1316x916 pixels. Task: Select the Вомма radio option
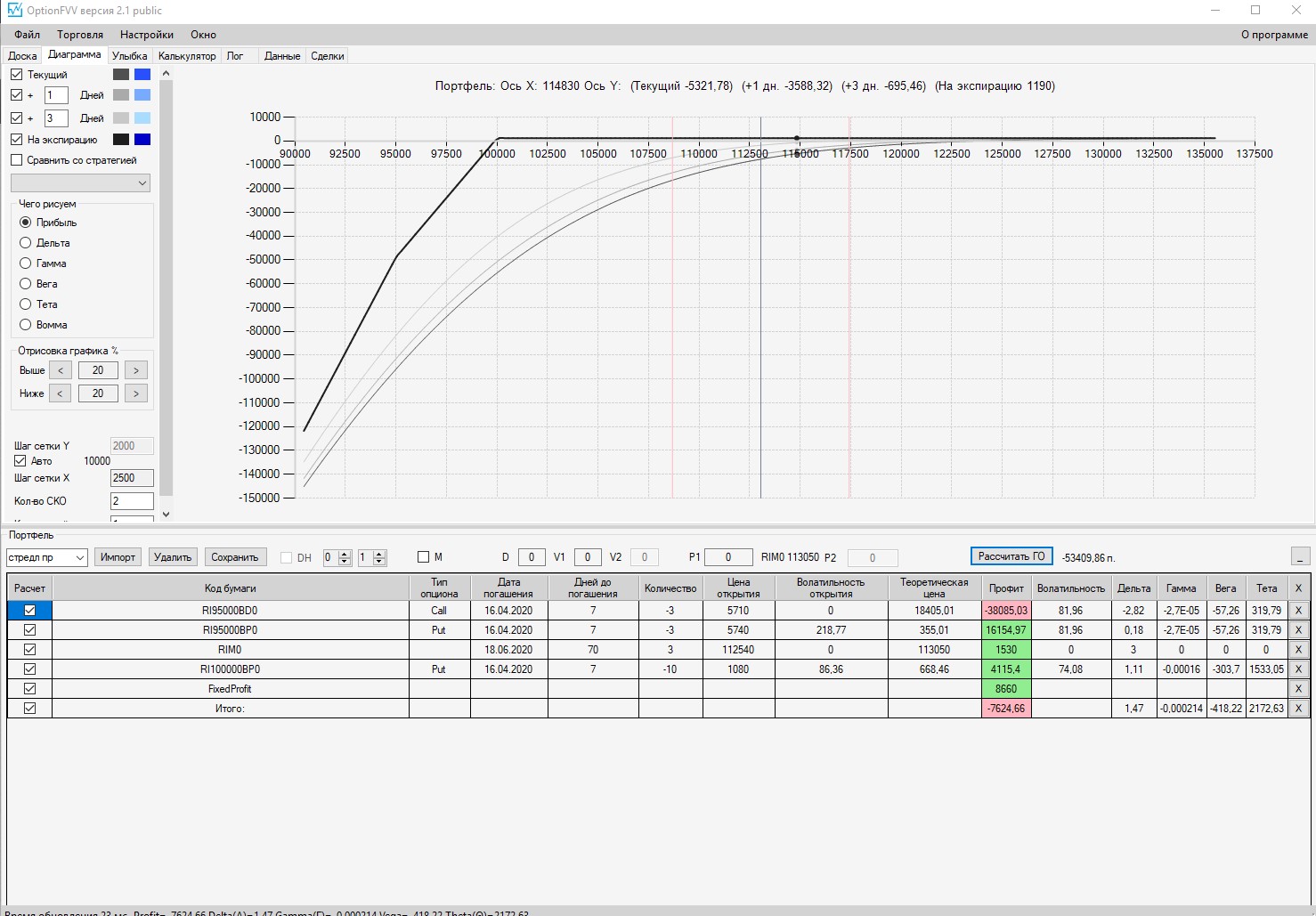[26, 325]
